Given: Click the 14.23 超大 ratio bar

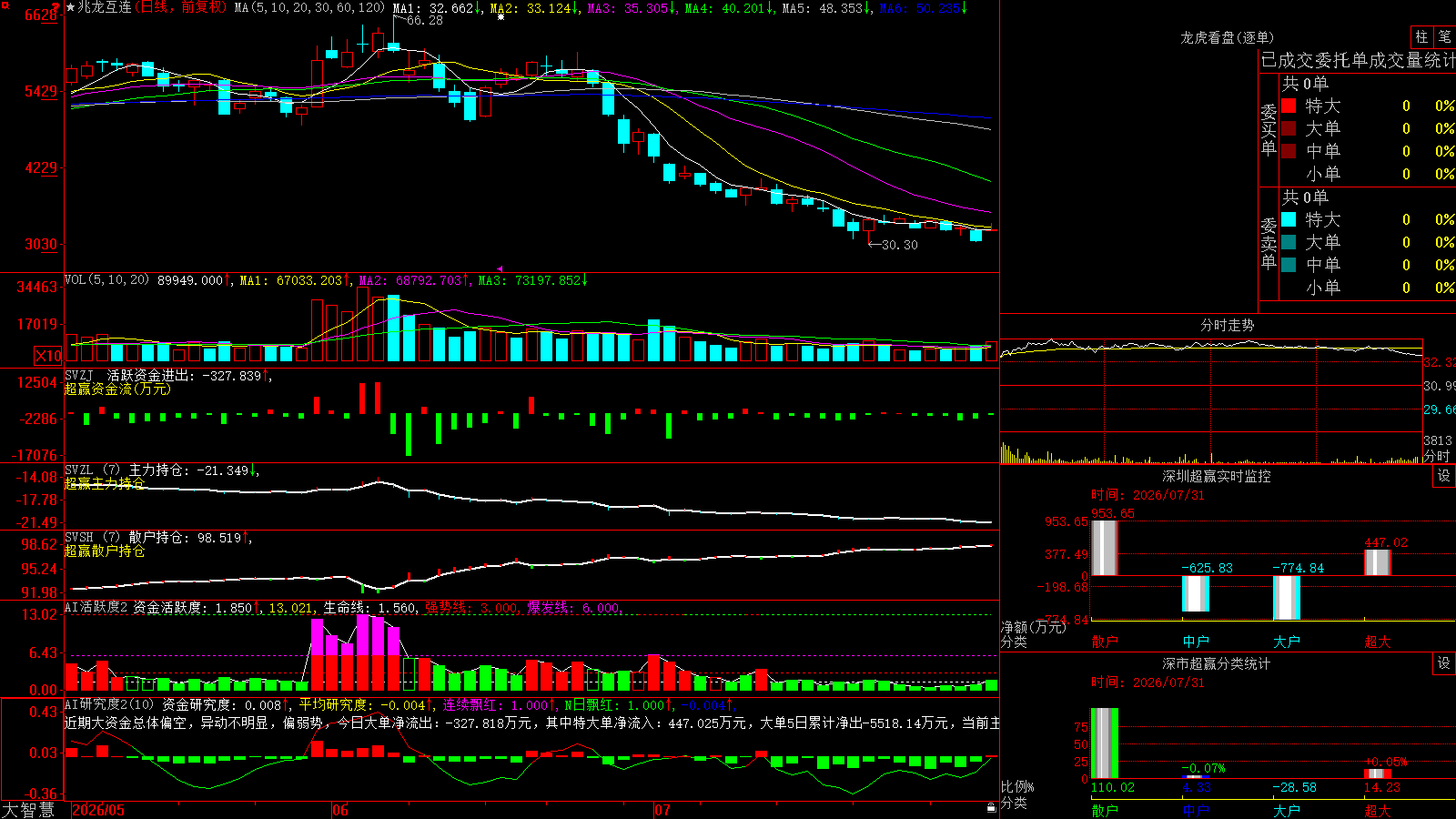Looking at the screenshot, I should pyautogui.click(x=1378, y=773).
